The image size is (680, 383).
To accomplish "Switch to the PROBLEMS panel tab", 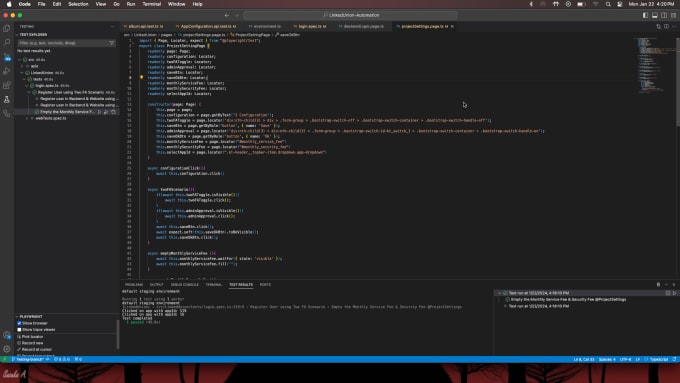I will [x=134, y=285].
